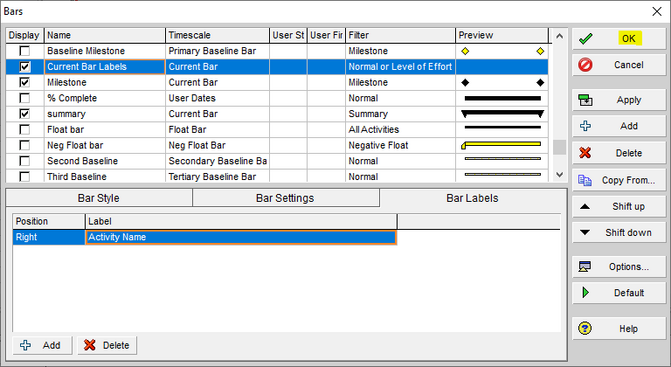Click the Timescale column header
The height and width of the screenshot is (367, 671).
point(217,35)
